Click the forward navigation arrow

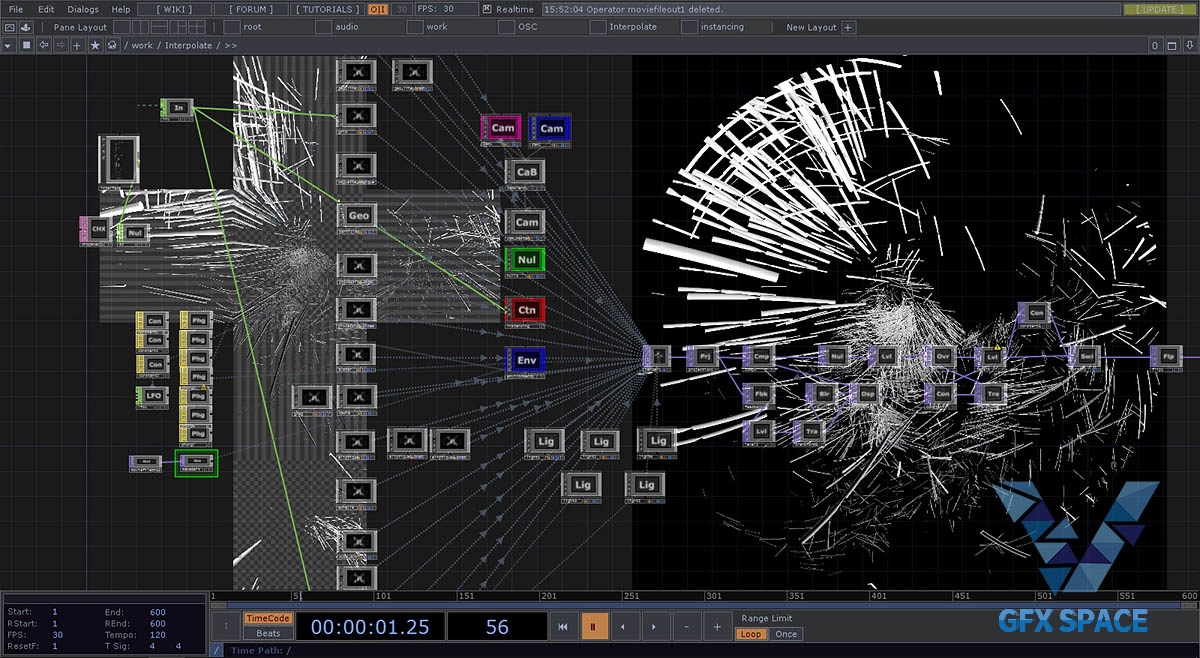click(x=59, y=45)
